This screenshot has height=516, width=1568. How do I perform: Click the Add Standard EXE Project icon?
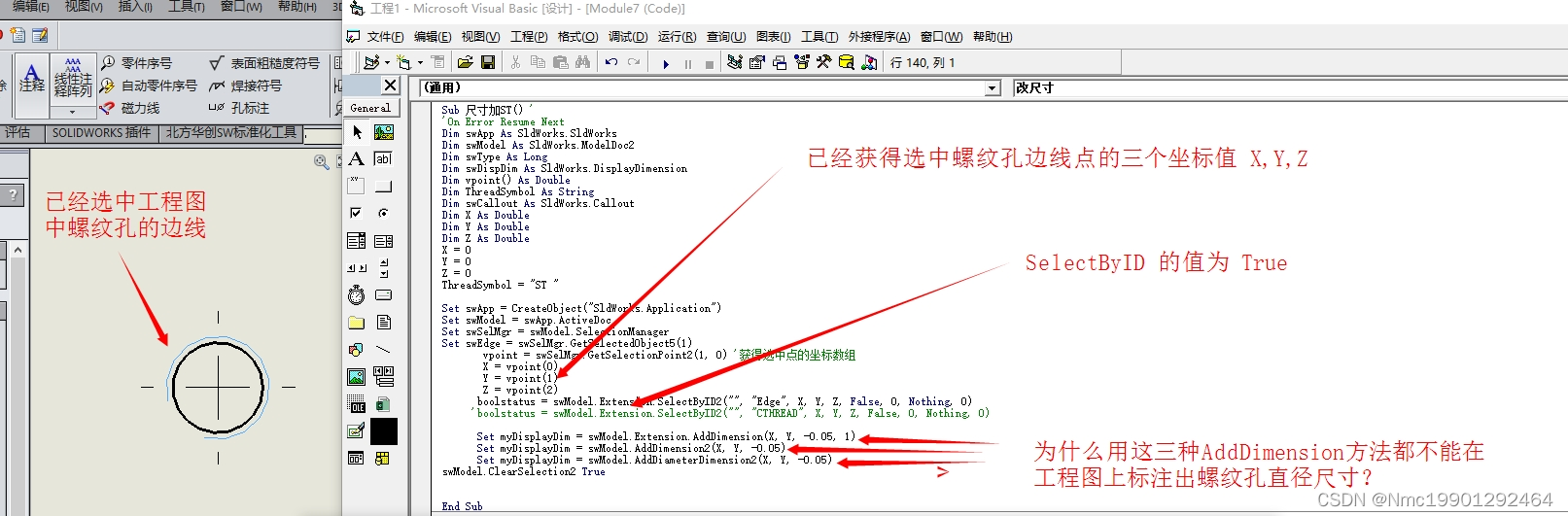click(x=371, y=62)
